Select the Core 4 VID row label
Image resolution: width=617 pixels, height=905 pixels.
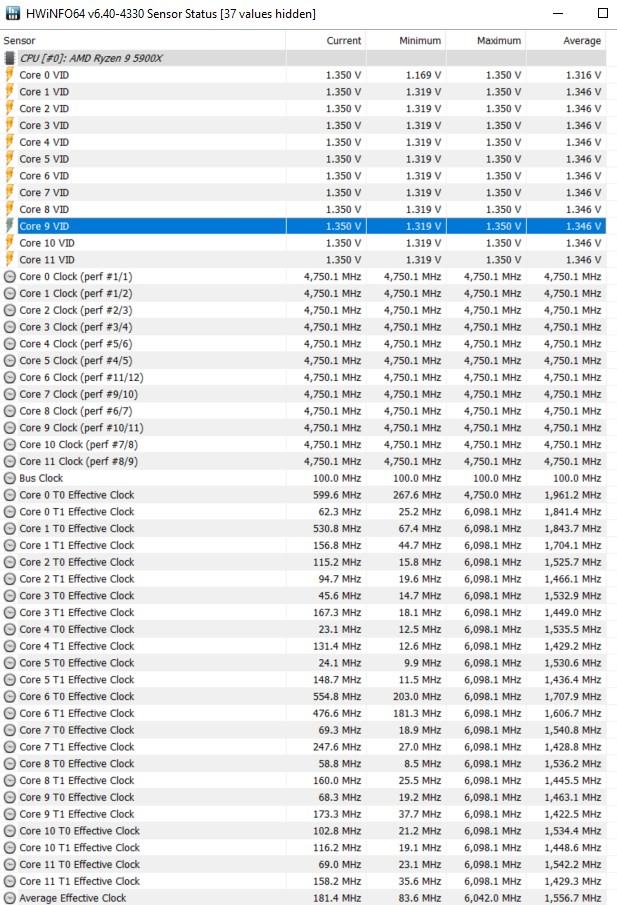(x=44, y=141)
